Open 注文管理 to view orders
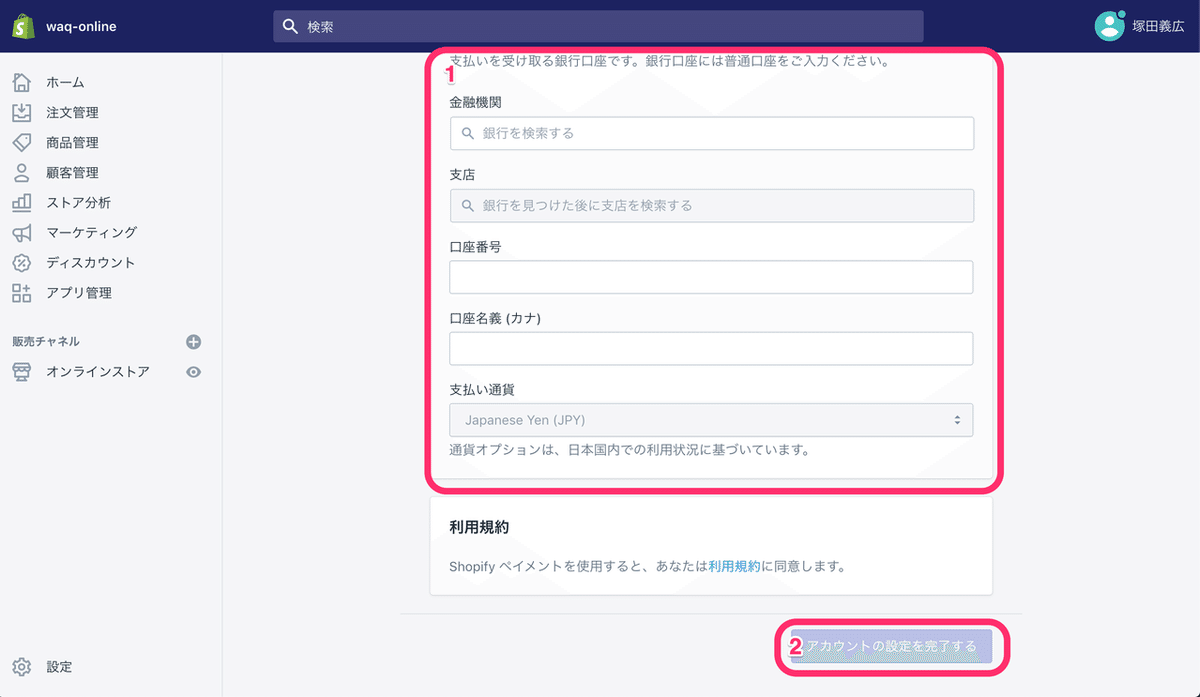This screenshot has height=697, width=1200. (x=70, y=112)
